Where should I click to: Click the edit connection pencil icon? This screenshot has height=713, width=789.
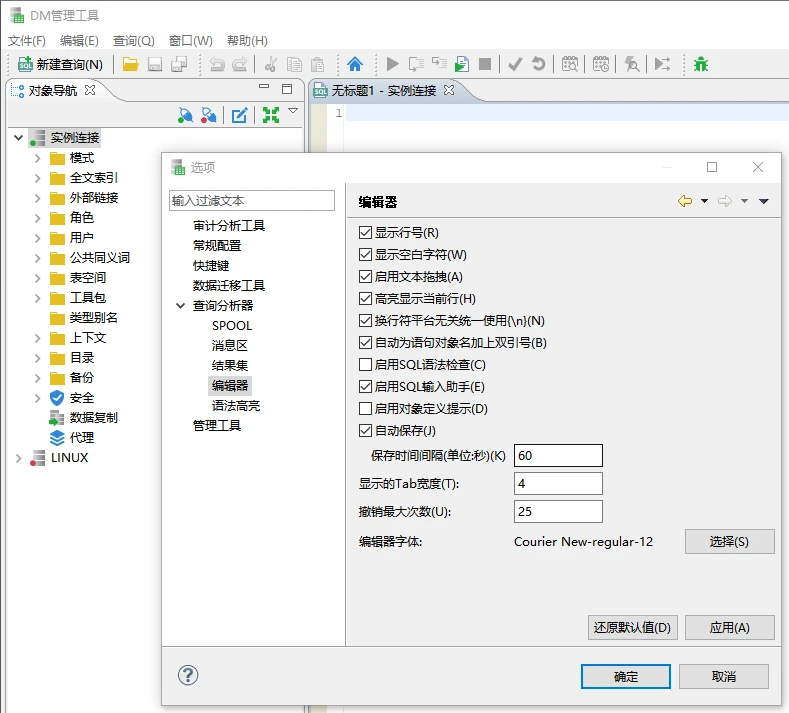pyautogui.click(x=240, y=115)
